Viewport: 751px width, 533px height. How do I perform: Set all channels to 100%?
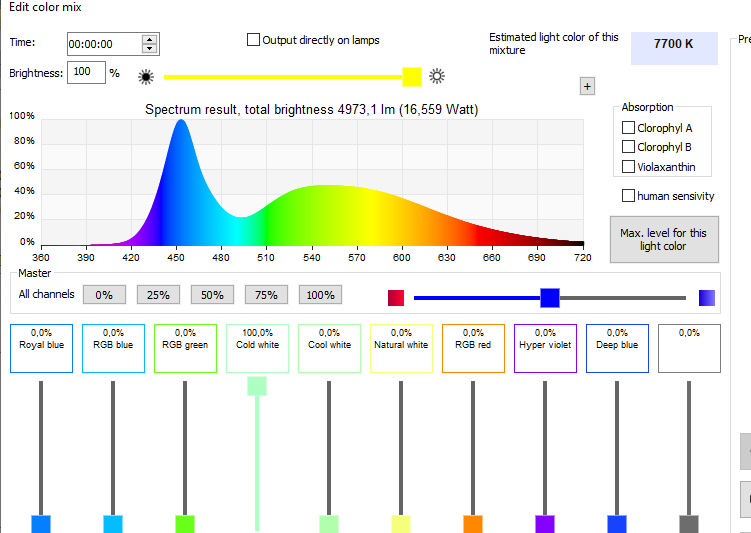(x=320, y=295)
